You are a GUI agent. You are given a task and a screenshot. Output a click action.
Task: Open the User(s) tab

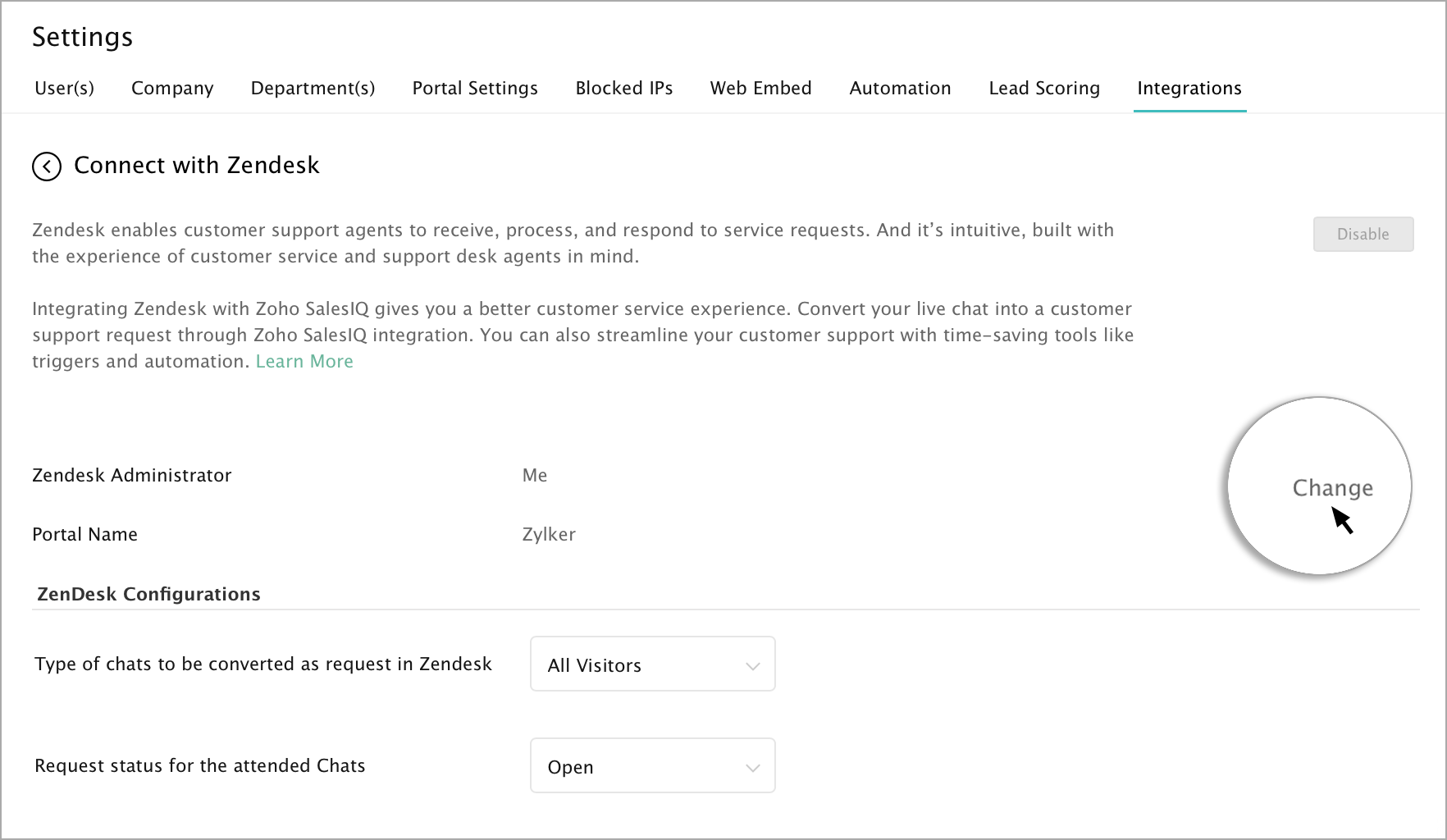(64, 89)
